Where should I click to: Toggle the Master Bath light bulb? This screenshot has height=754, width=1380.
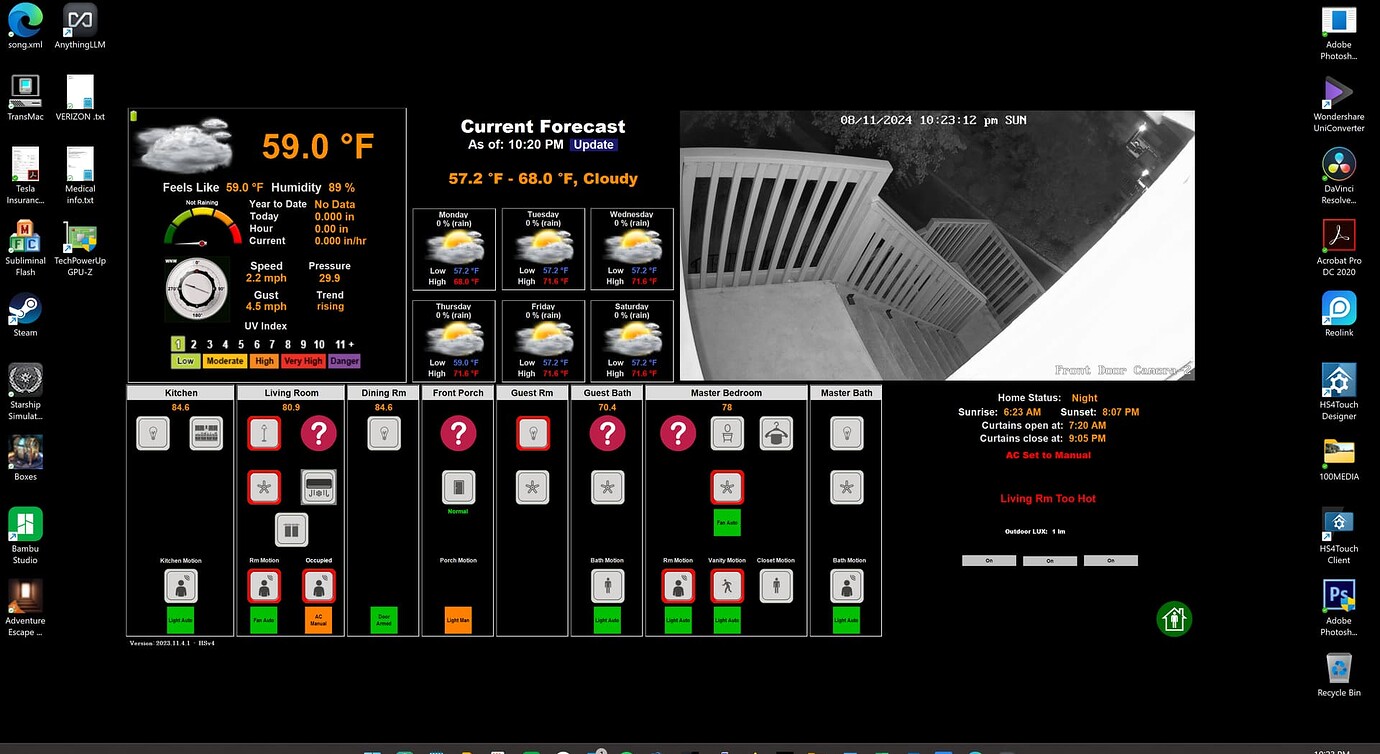847,433
